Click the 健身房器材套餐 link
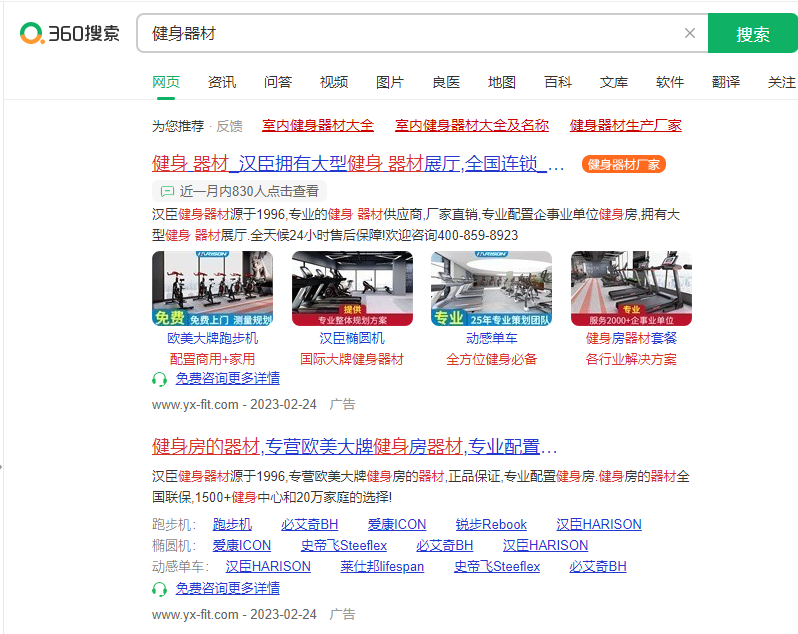The height and width of the screenshot is (634, 798). pos(631,338)
